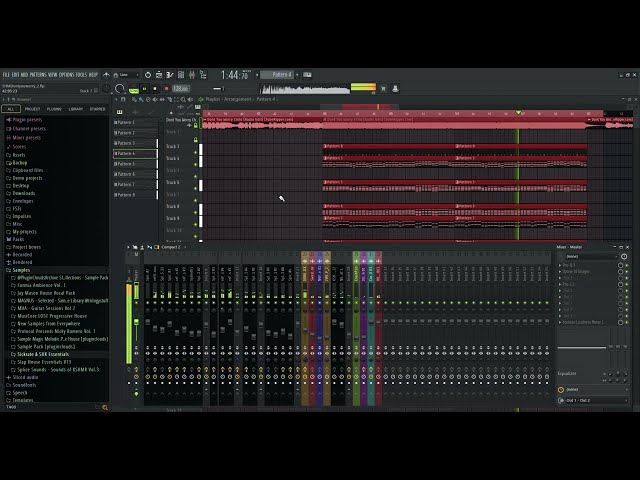Click the metronome icon in the main toolbar
Screen dimensions: 640x480
148,75
